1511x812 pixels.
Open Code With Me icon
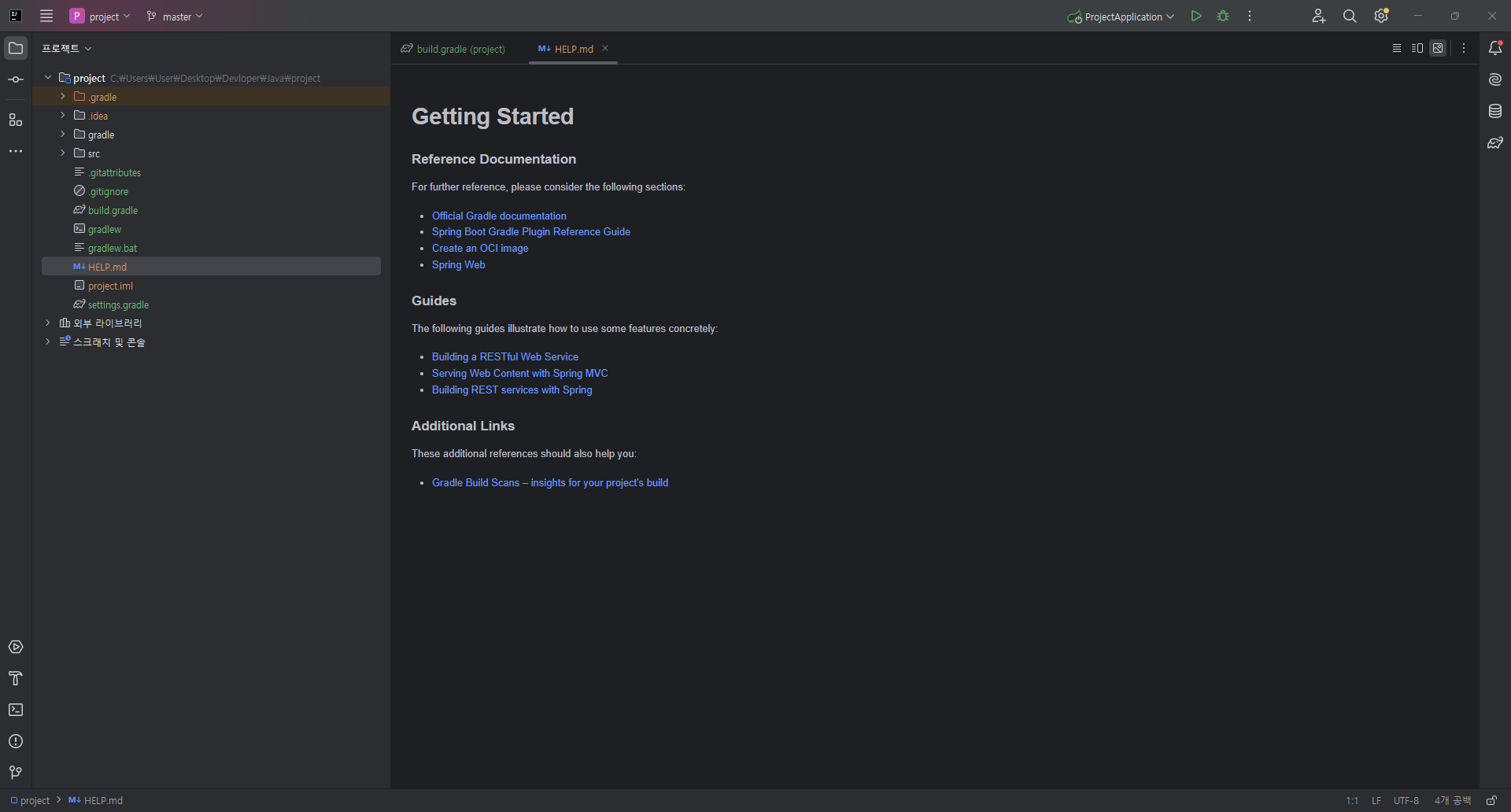1319,16
